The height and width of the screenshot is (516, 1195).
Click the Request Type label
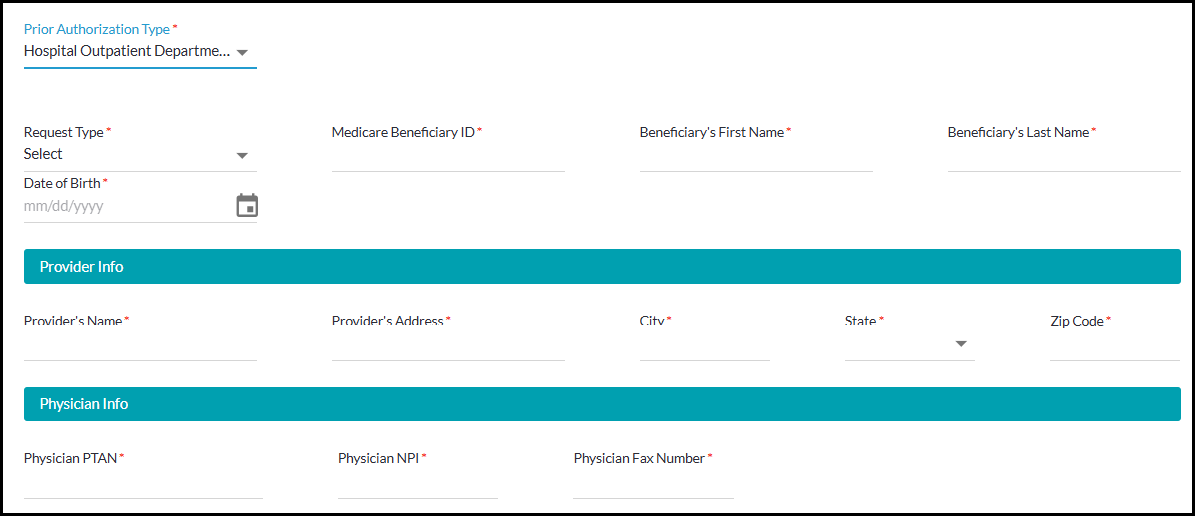click(64, 132)
